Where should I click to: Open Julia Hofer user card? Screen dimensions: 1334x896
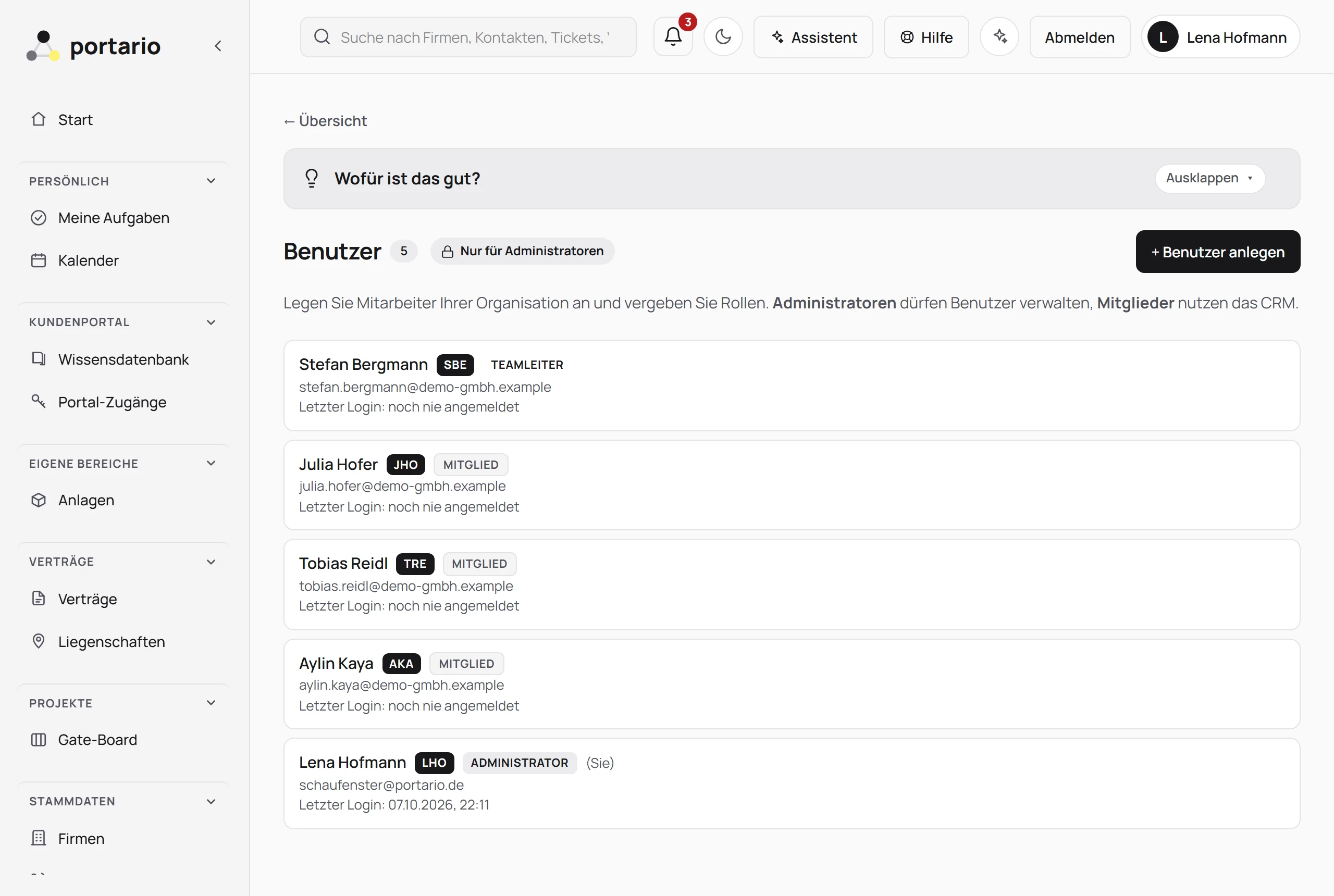pos(792,485)
